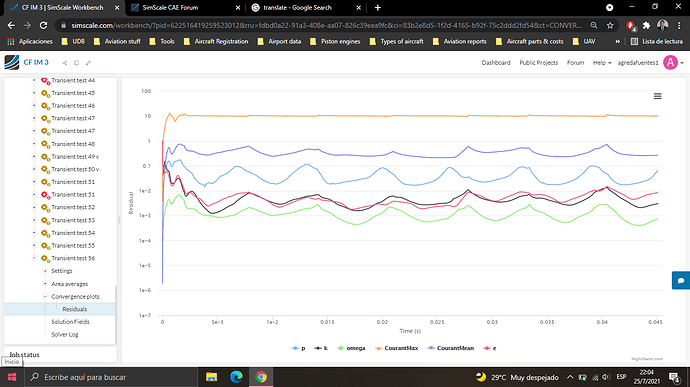Toggle the CourantMean series in chart legend
Viewport: 690px width, 387px height.
[x=451, y=348]
